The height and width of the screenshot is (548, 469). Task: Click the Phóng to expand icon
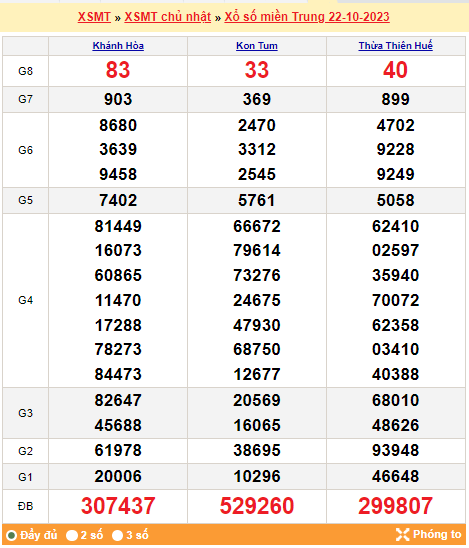[402, 534]
